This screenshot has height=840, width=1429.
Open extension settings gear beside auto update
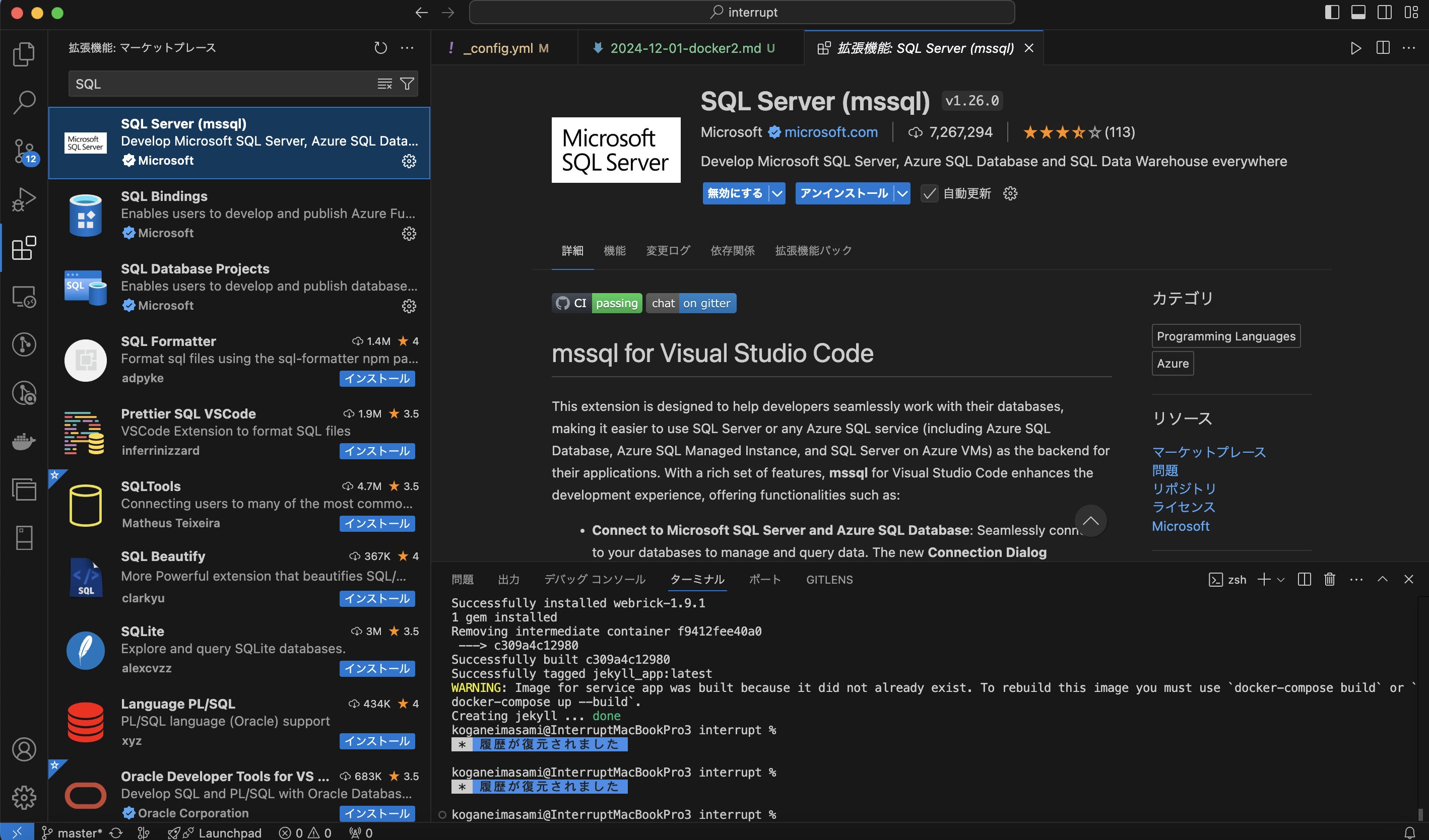tap(1010, 193)
